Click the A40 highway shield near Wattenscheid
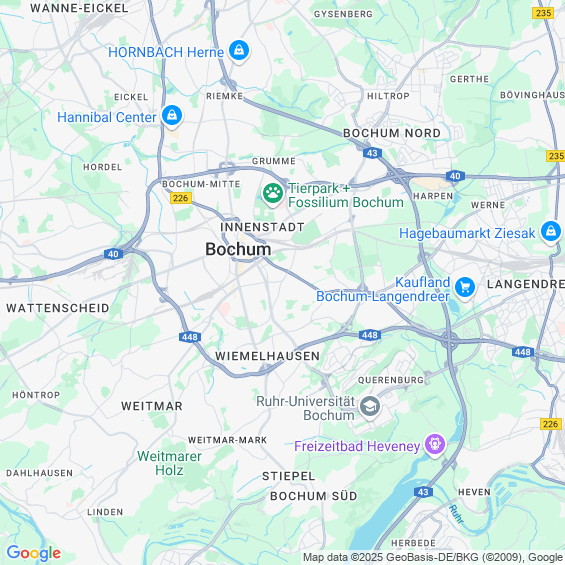Viewport: 565px width, 565px height. tap(113, 254)
